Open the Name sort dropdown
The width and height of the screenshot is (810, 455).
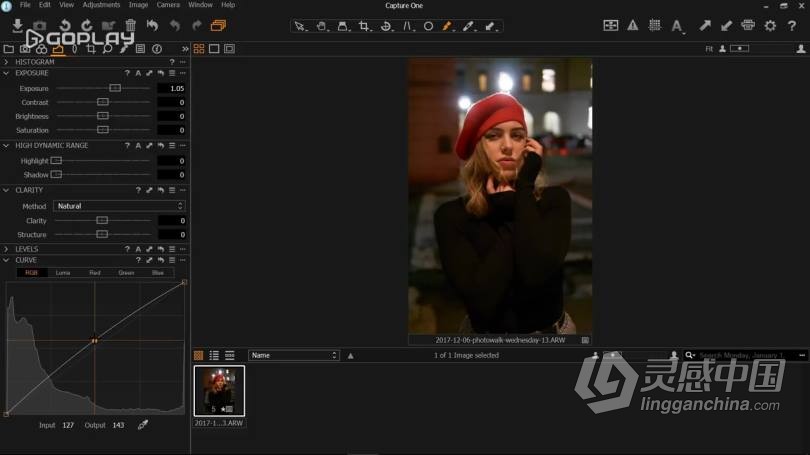point(293,355)
